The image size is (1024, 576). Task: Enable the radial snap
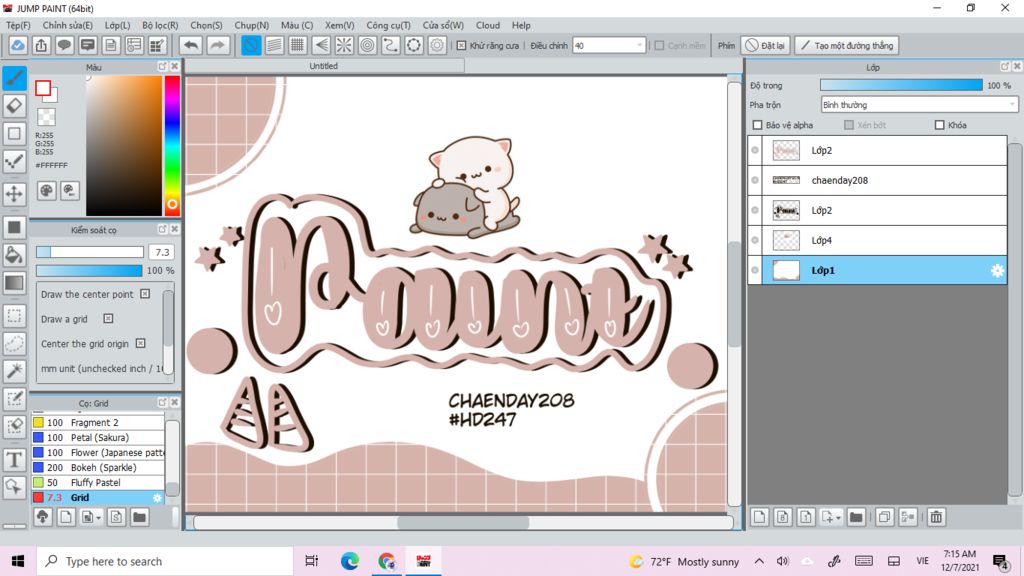click(x=344, y=46)
